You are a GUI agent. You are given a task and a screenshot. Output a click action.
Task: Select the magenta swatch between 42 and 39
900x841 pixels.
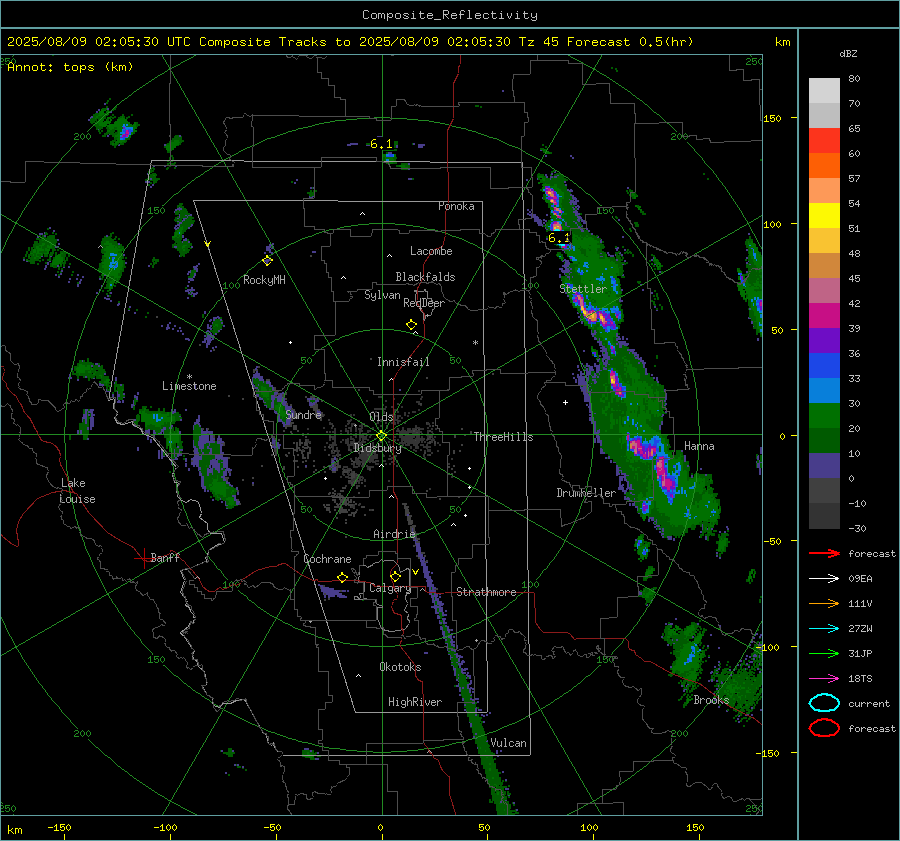pos(824,315)
